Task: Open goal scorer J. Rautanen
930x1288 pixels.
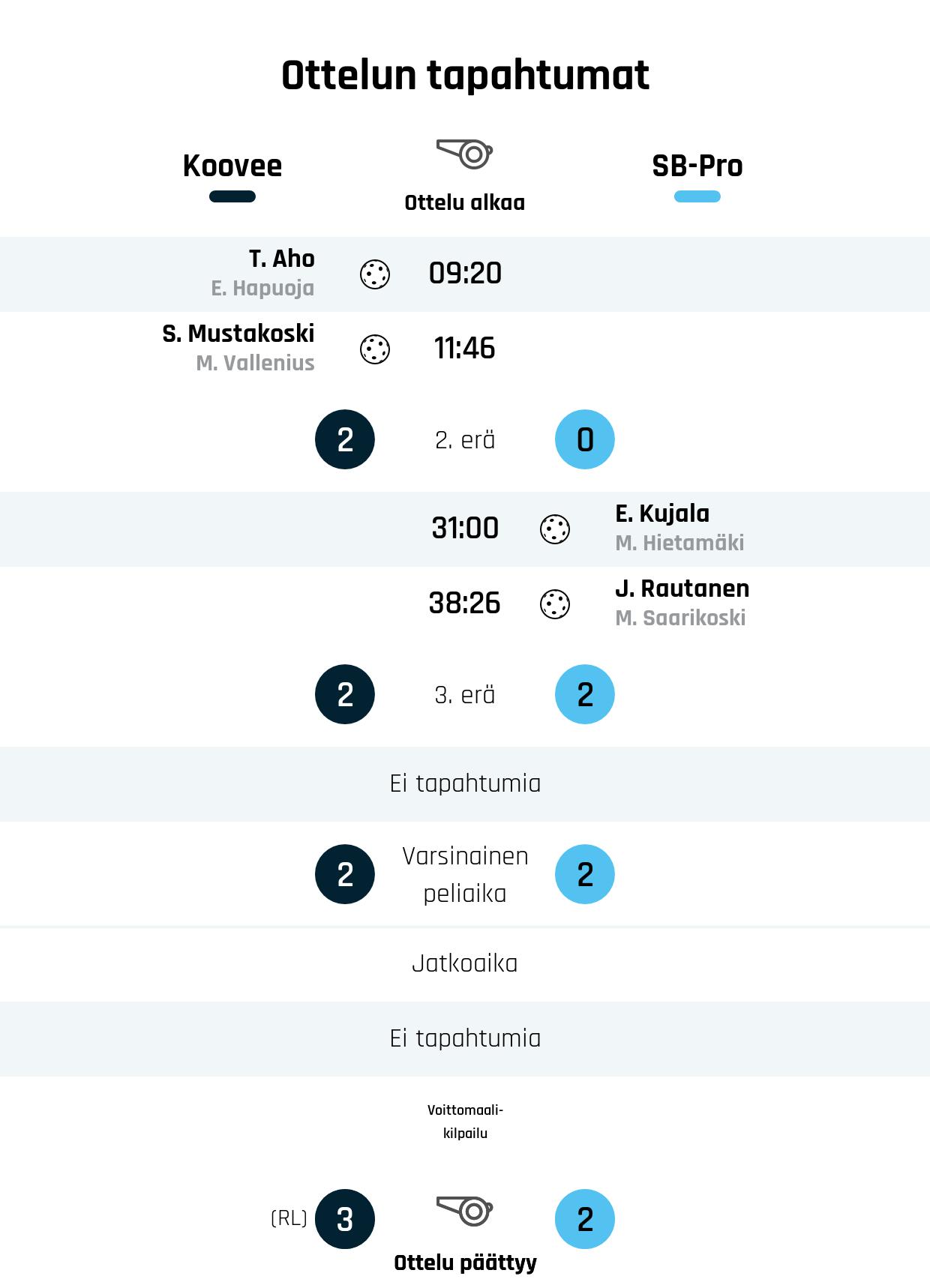Action: click(x=682, y=589)
